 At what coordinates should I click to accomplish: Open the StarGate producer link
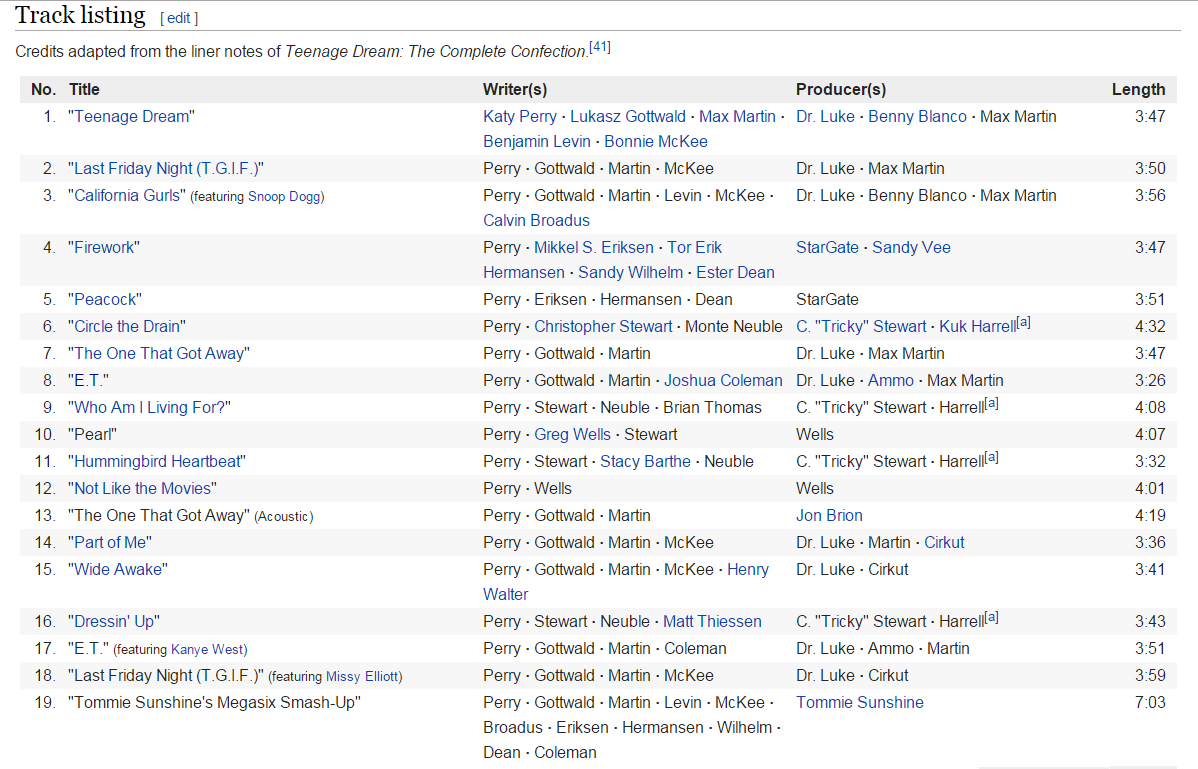tap(827, 247)
